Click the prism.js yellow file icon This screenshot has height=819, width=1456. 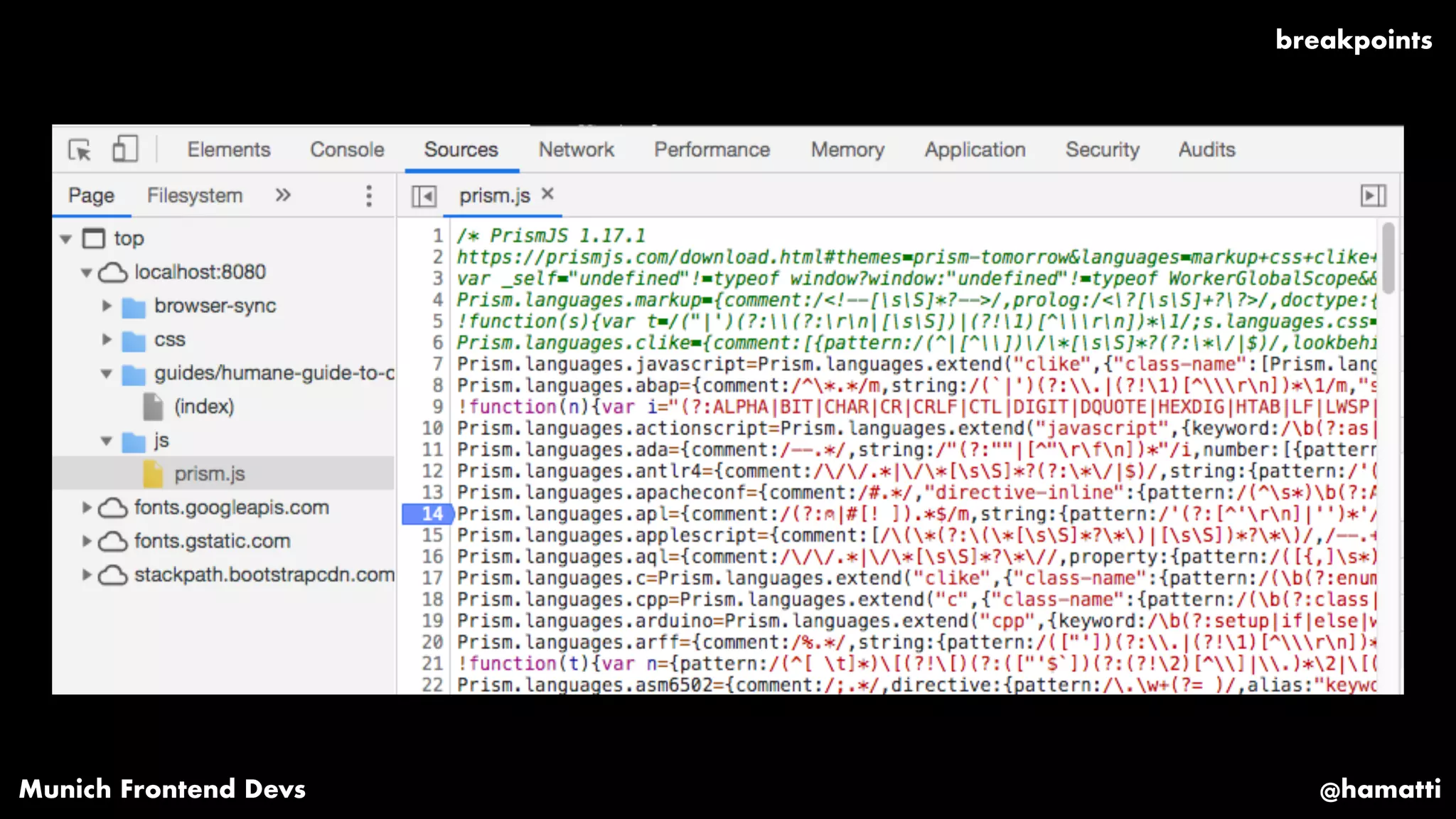[153, 474]
